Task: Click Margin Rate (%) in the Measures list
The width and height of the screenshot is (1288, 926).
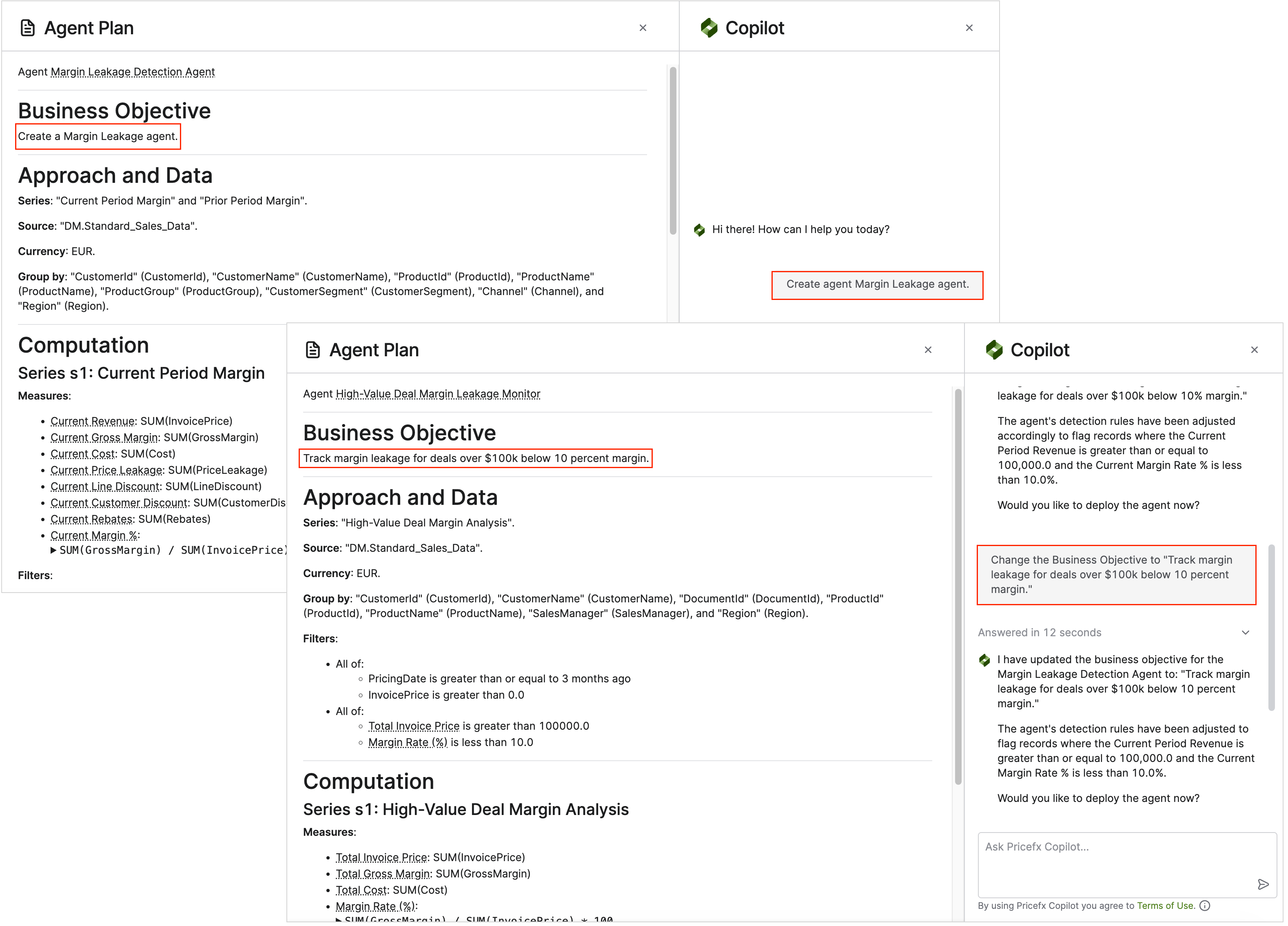Action: coord(375,907)
